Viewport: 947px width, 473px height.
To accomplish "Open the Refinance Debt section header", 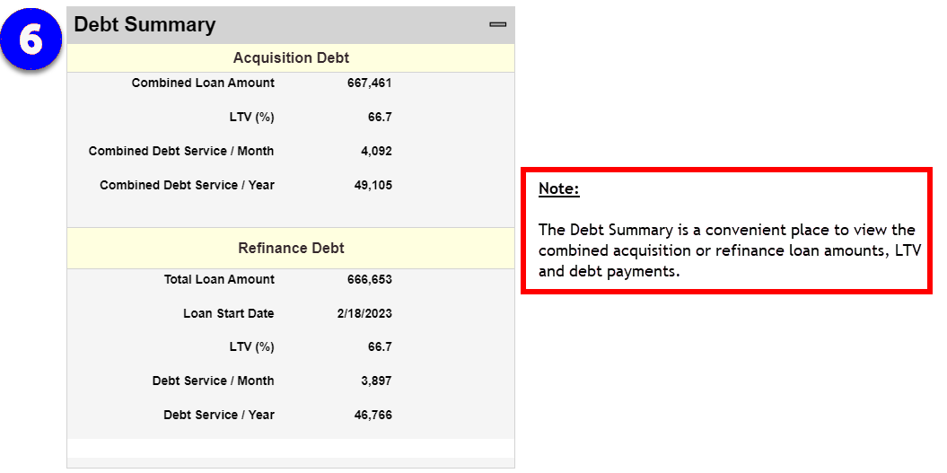I will (x=291, y=248).
